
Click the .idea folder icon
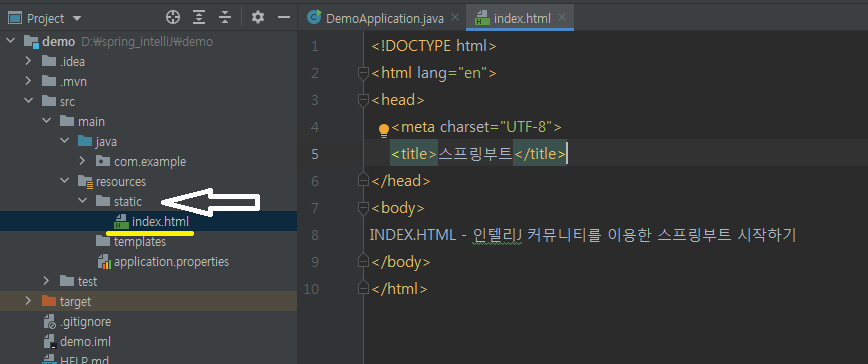tap(49, 62)
